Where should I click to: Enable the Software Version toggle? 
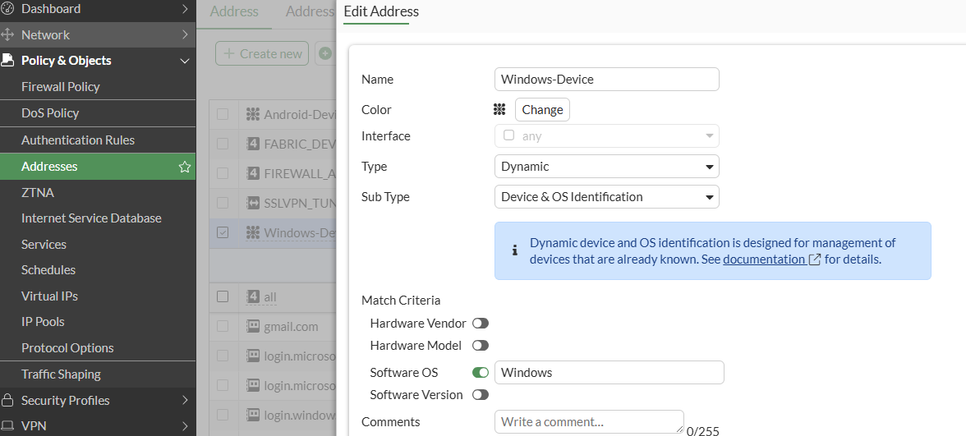(481, 395)
